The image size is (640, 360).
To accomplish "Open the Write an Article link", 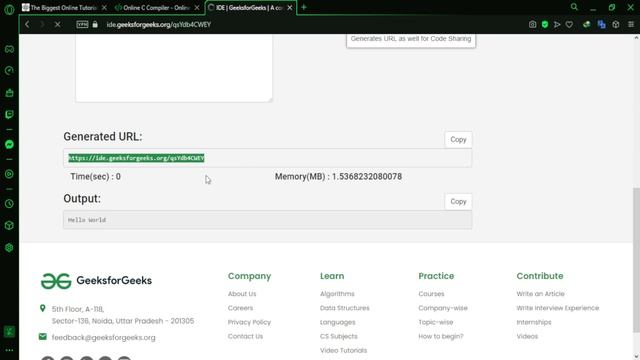I will pyautogui.click(x=540, y=294).
